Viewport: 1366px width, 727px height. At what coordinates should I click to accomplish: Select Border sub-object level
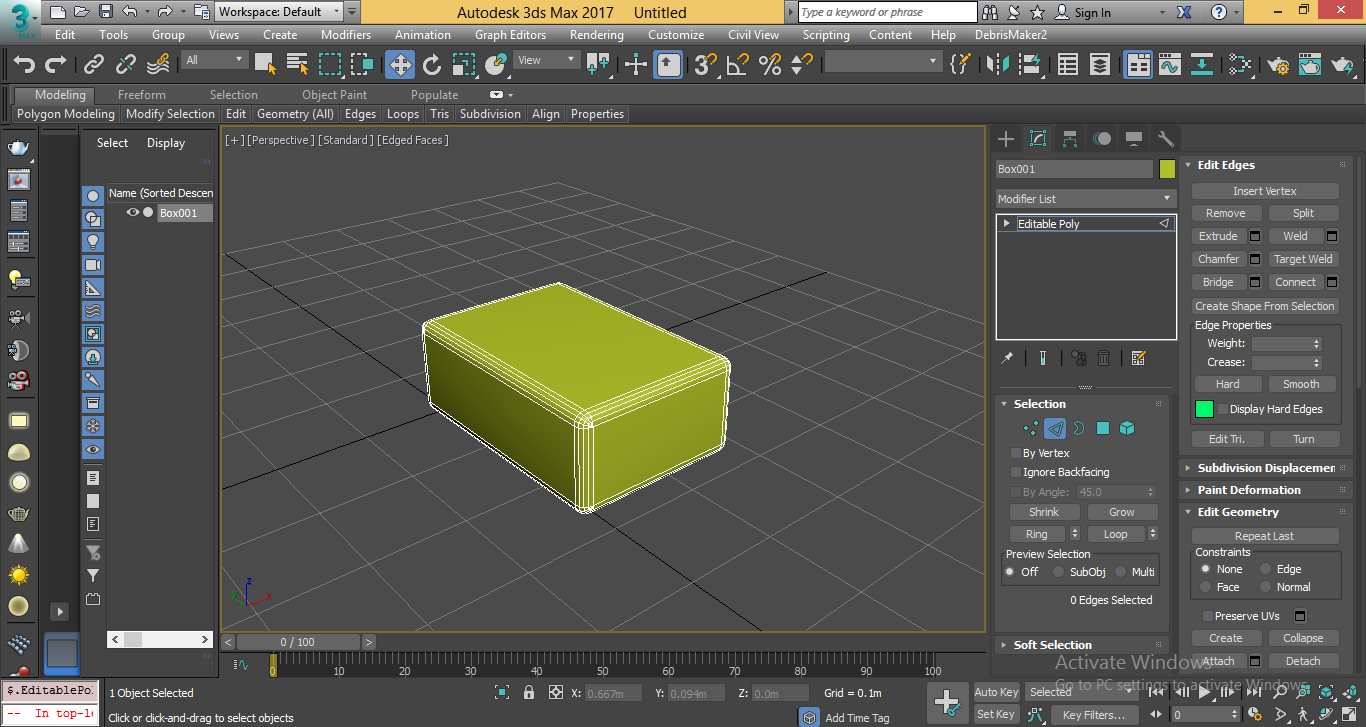1079,428
